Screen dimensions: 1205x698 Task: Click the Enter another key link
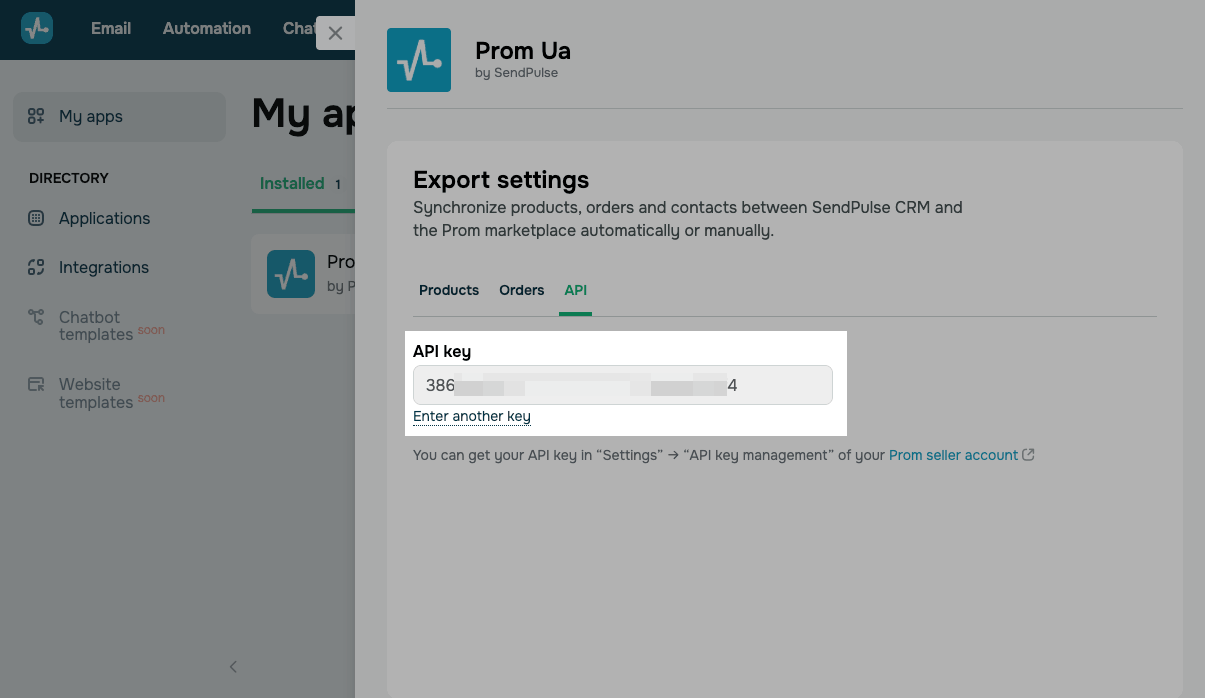click(x=471, y=416)
